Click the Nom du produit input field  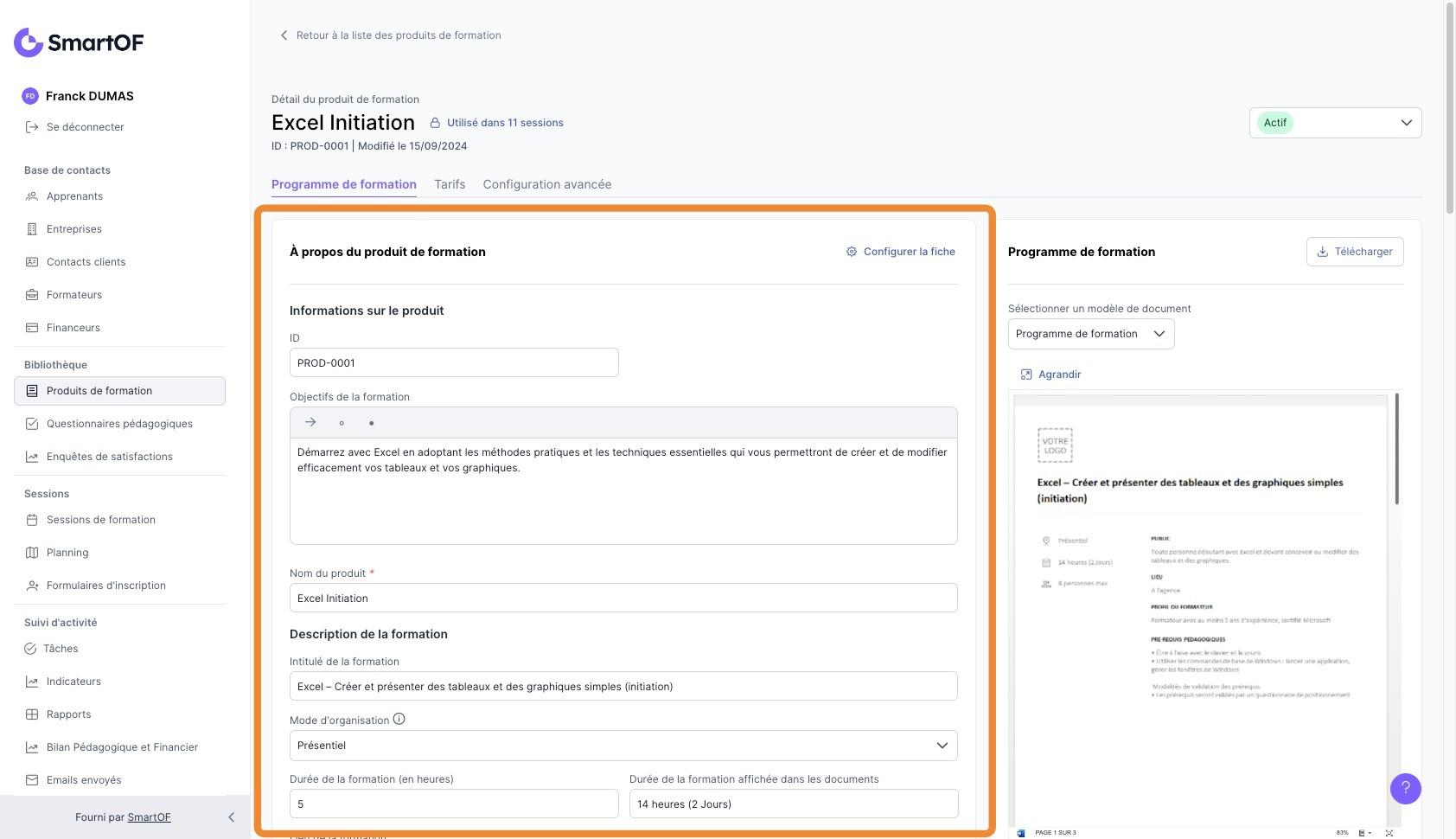[x=623, y=599]
